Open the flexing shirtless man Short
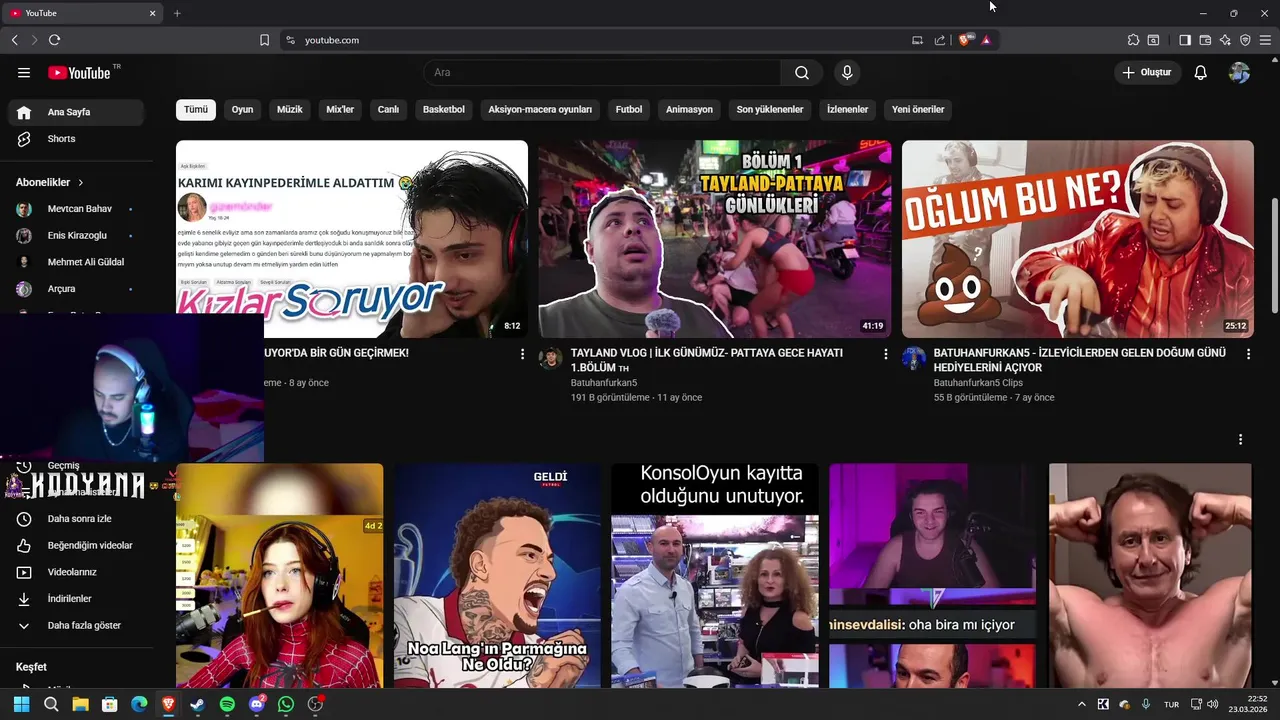This screenshot has height=720, width=1280. tap(1150, 575)
